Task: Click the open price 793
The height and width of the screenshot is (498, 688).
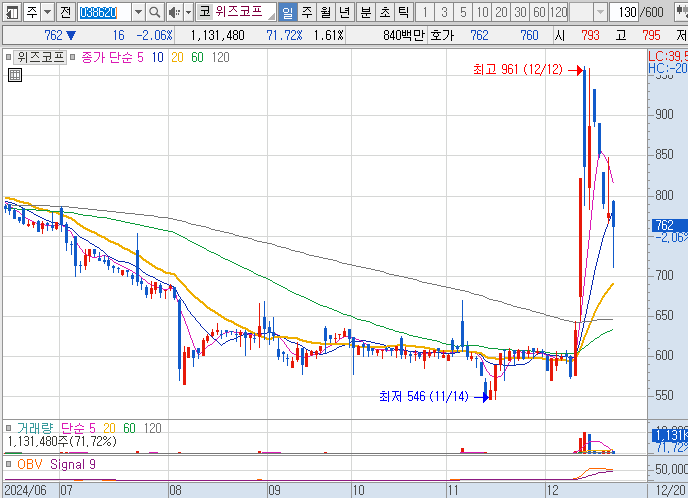Action: point(590,36)
